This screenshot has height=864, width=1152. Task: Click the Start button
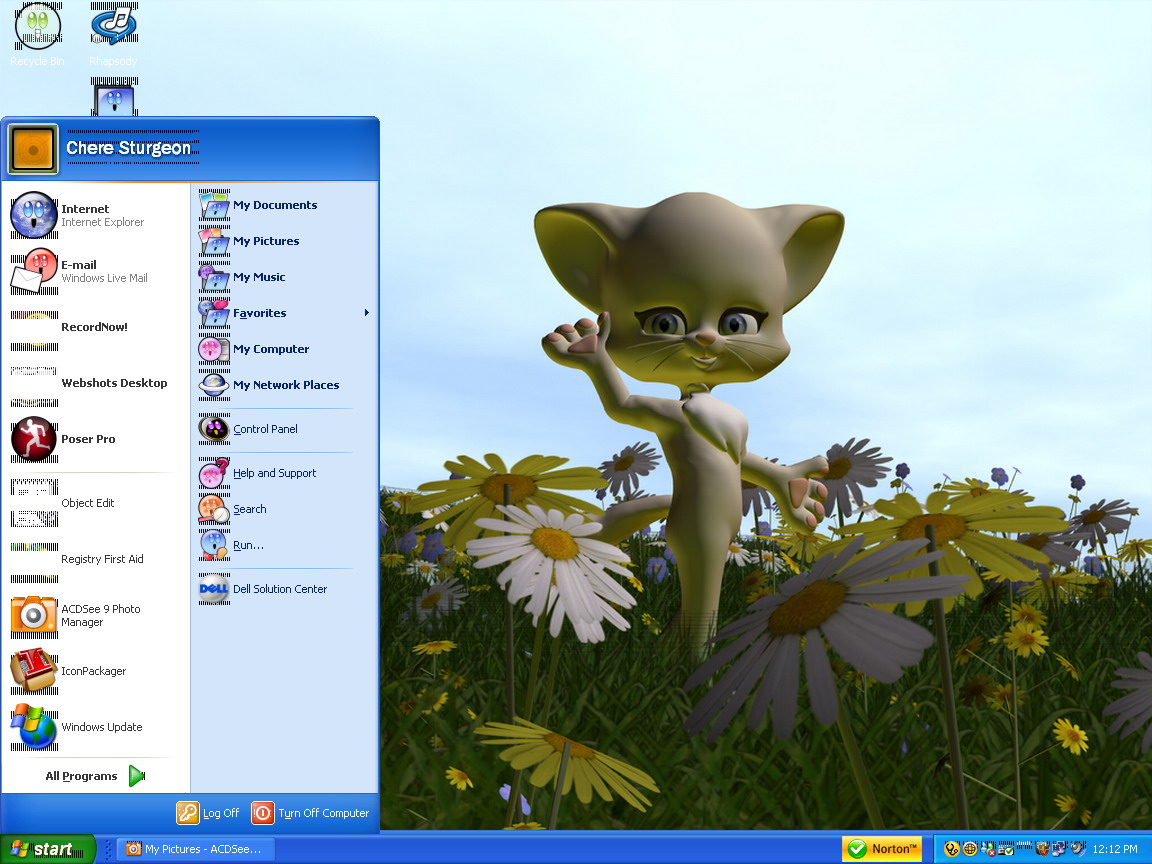48,849
